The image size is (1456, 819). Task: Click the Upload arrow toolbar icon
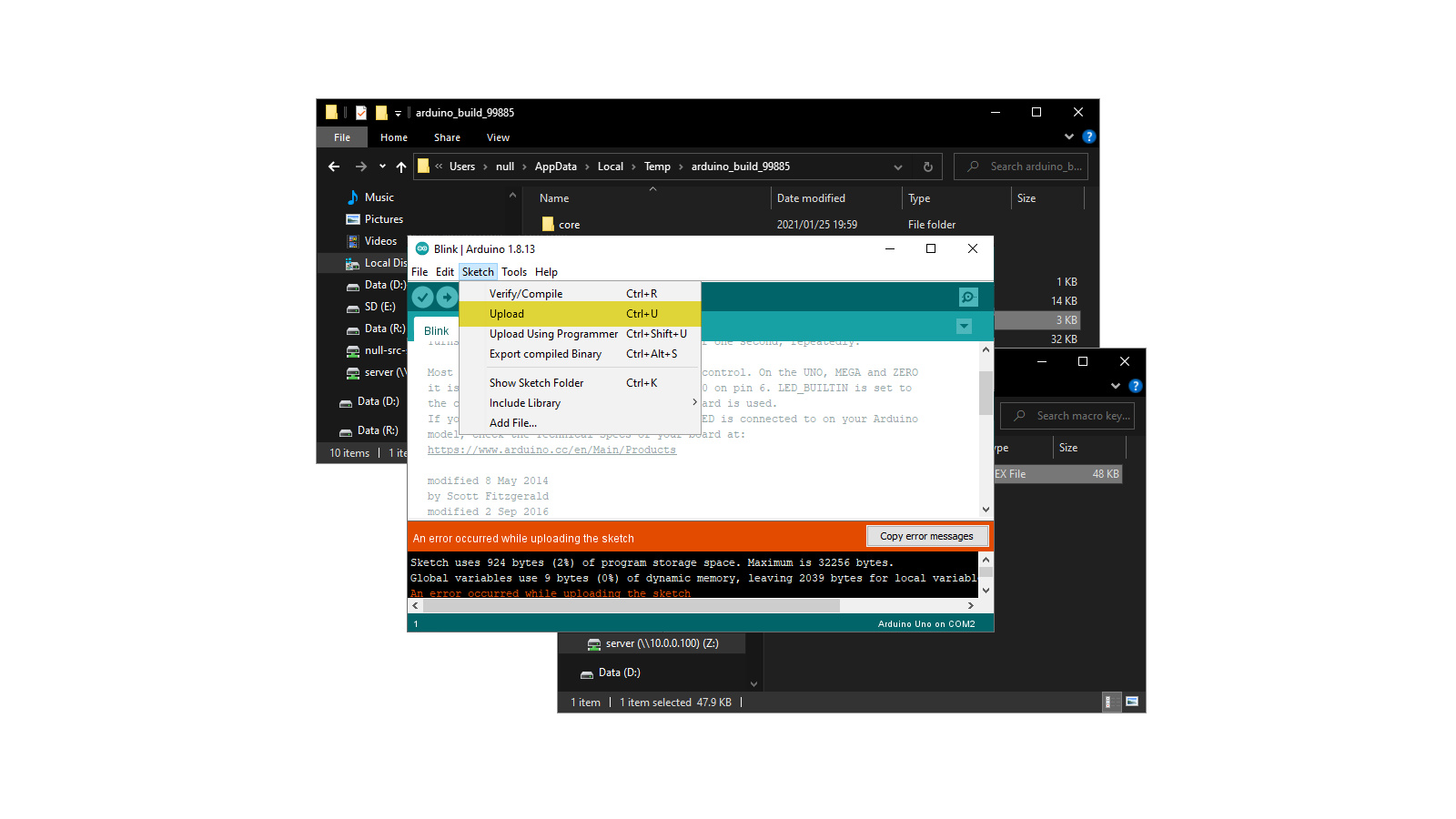pyautogui.click(x=447, y=297)
